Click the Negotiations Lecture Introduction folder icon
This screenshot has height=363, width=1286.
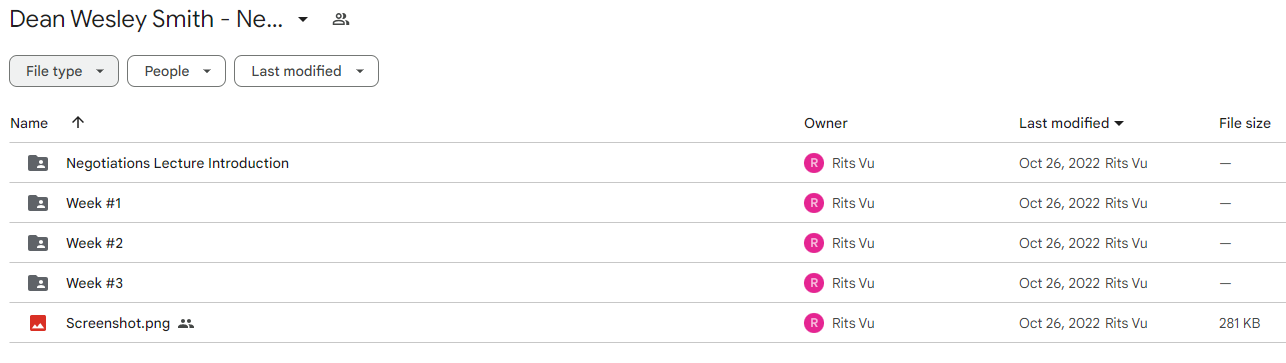(x=38, y=163)
